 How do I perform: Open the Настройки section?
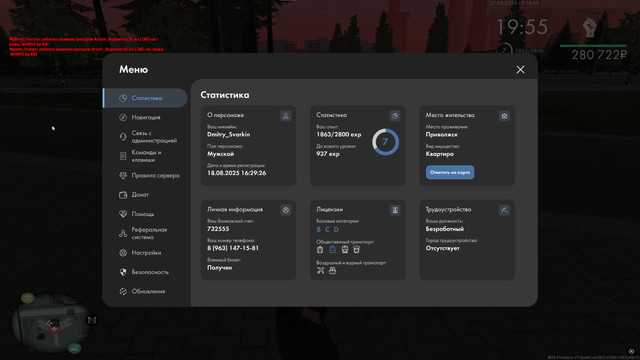coord(145,253)
